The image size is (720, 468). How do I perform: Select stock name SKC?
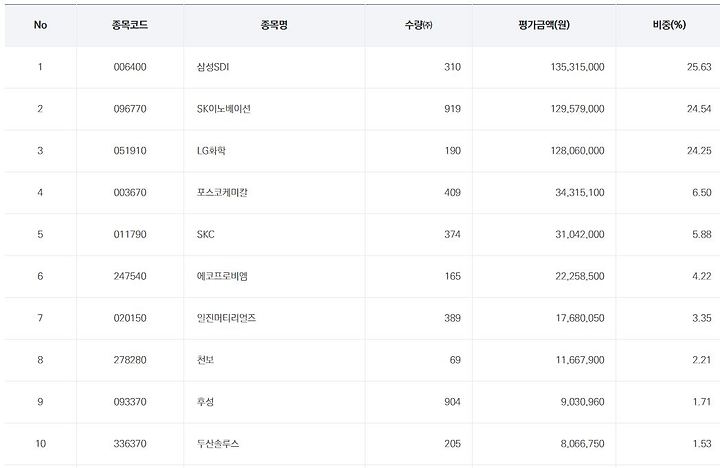(x=206, y=234)
